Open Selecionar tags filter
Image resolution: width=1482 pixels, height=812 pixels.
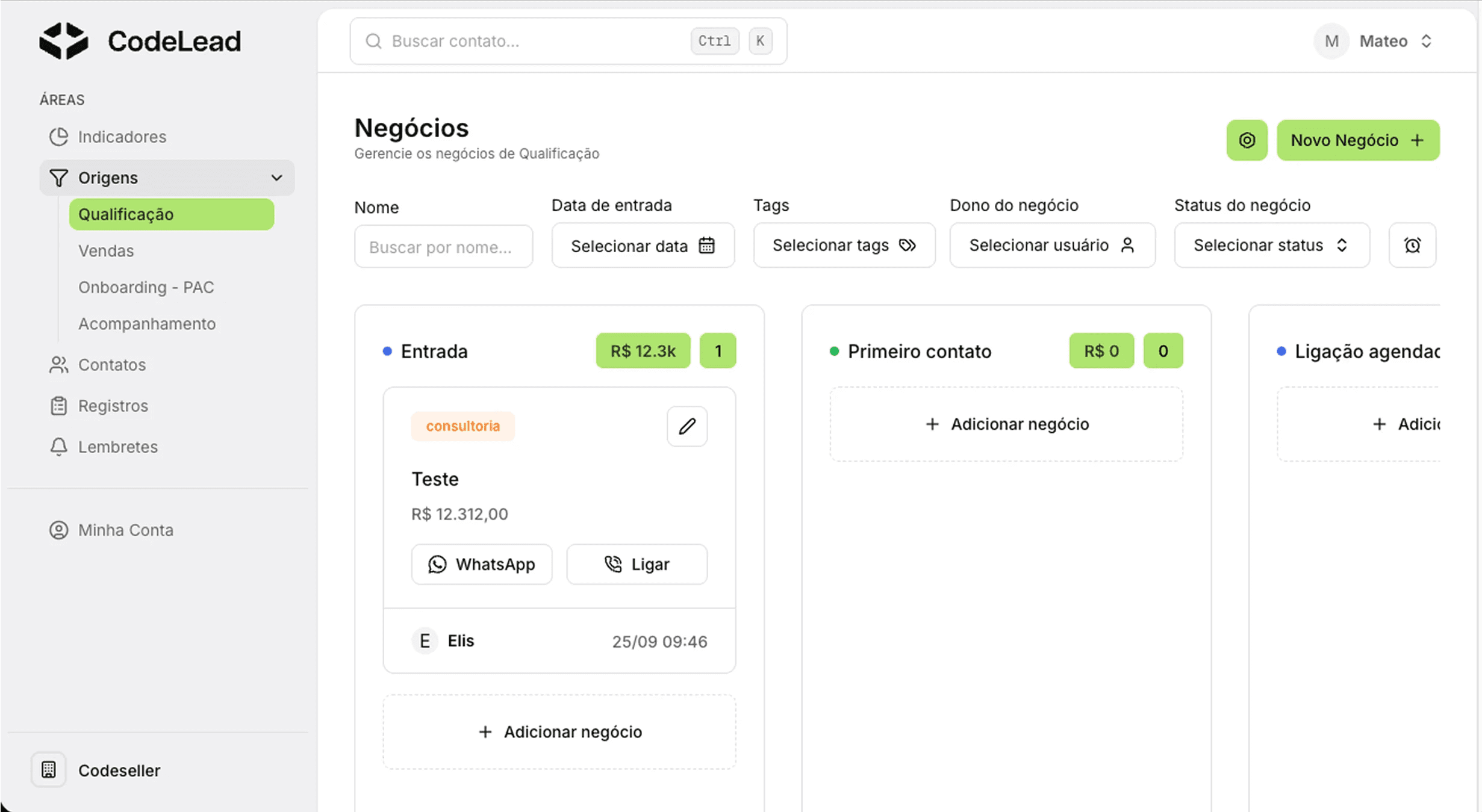tap(844, 245)
